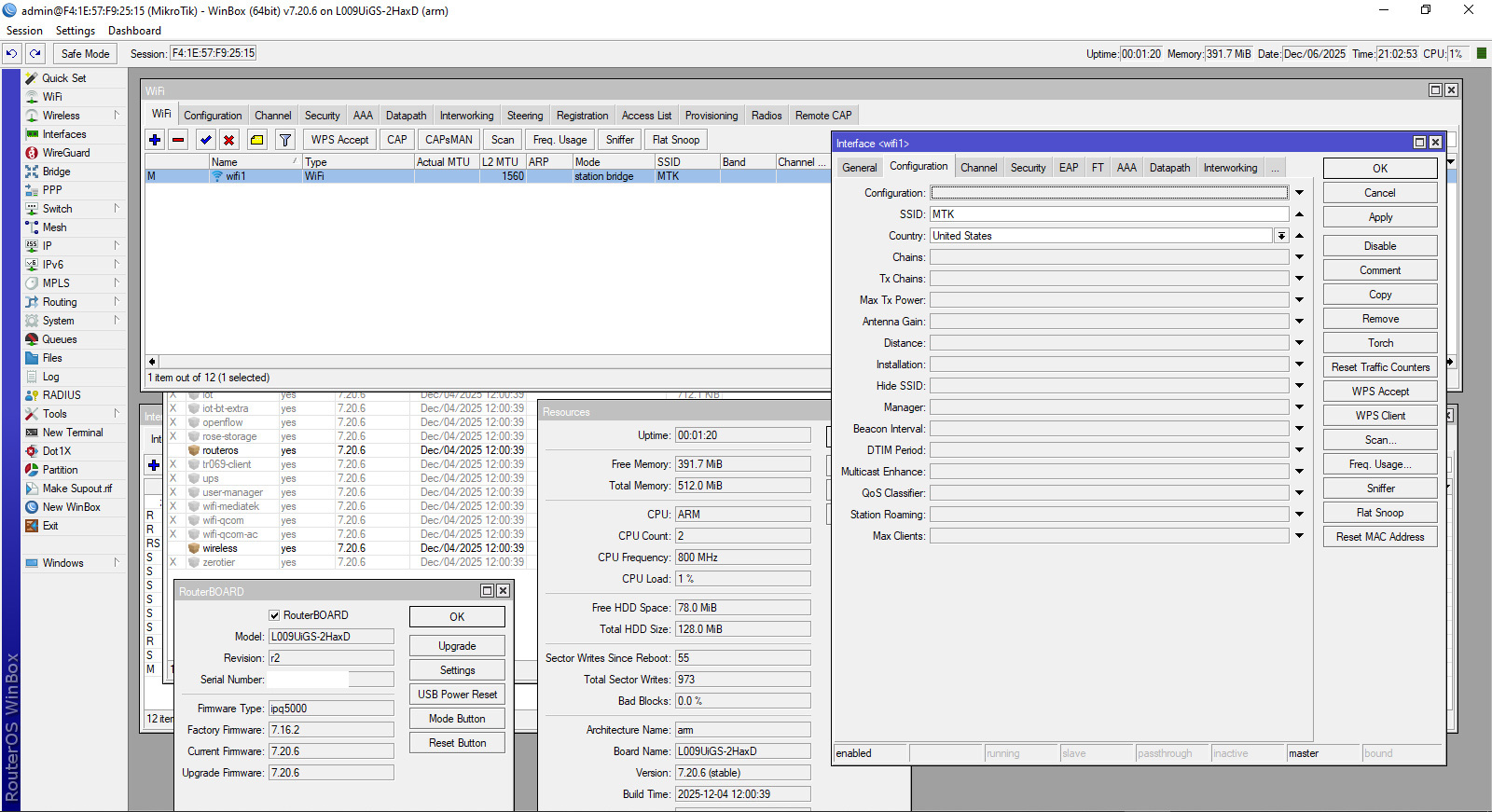
Task: Click the Upgrade button in the RouterBOARD window
Action: click(457, 646)
